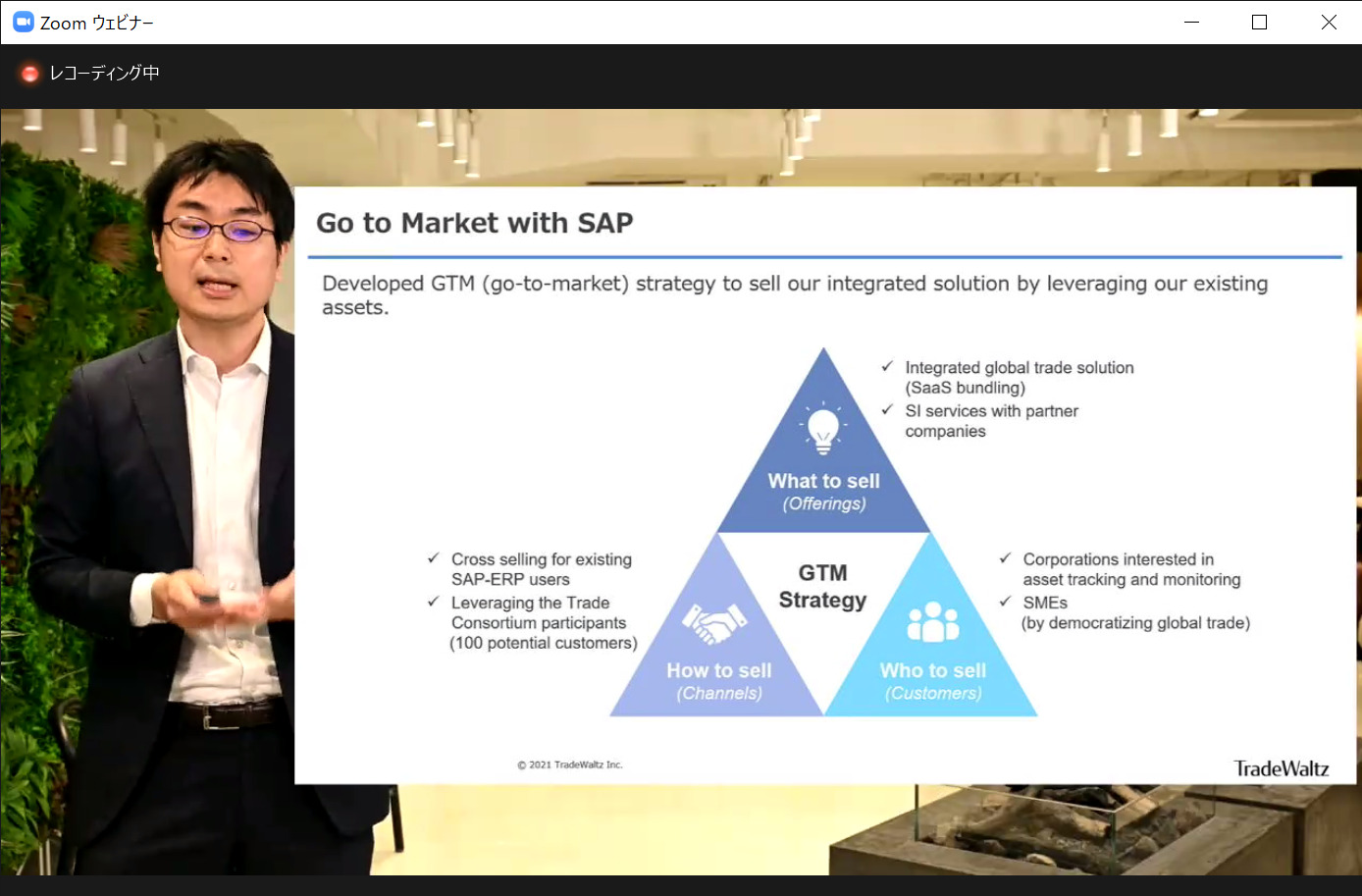Click the 'Corporations interested in asset tracking' bullet
The image size is (1362, 896).
(x=1131, y=569)
